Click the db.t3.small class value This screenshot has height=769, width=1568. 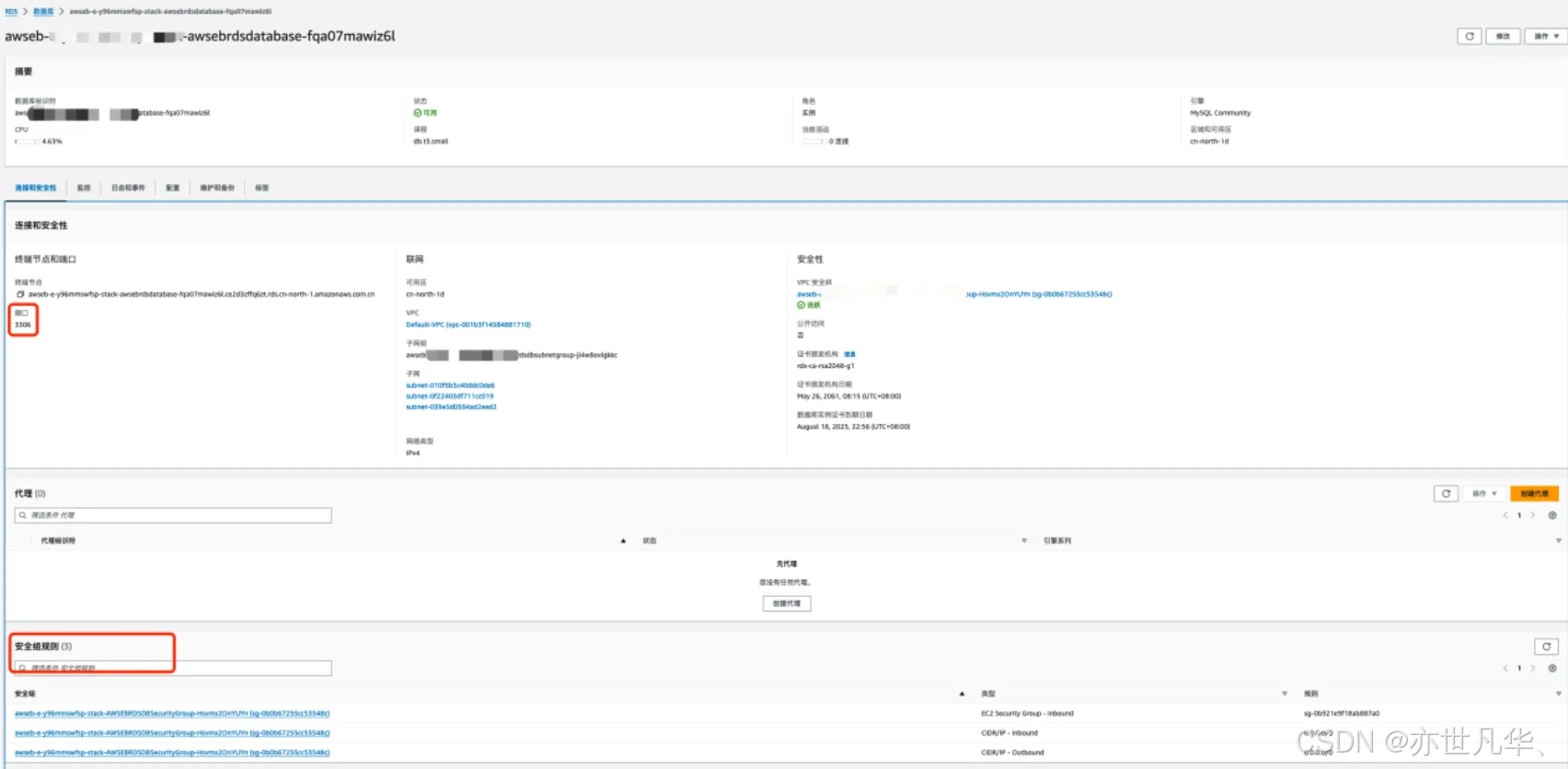pos(431,142)
